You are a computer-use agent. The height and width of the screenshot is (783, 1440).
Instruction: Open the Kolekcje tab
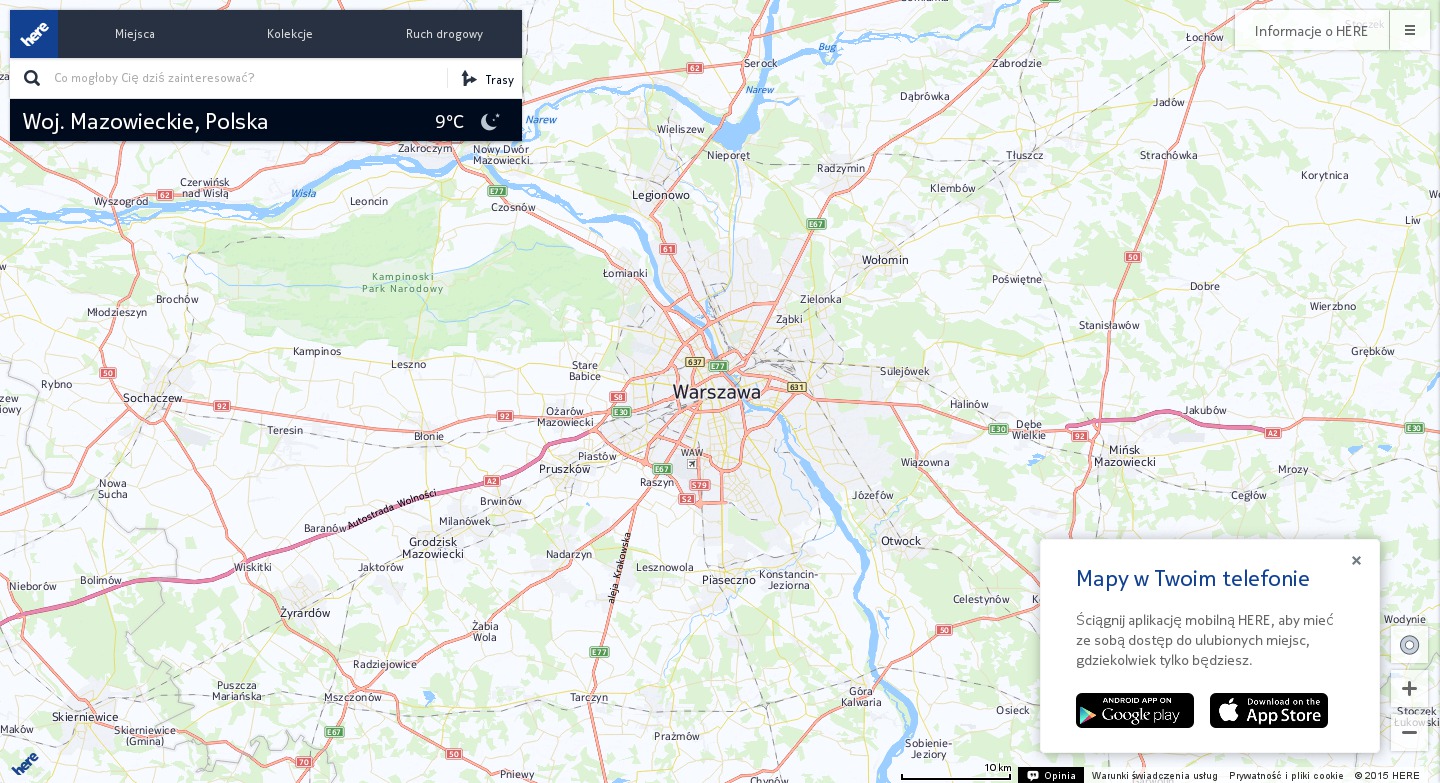click(290, 34)
